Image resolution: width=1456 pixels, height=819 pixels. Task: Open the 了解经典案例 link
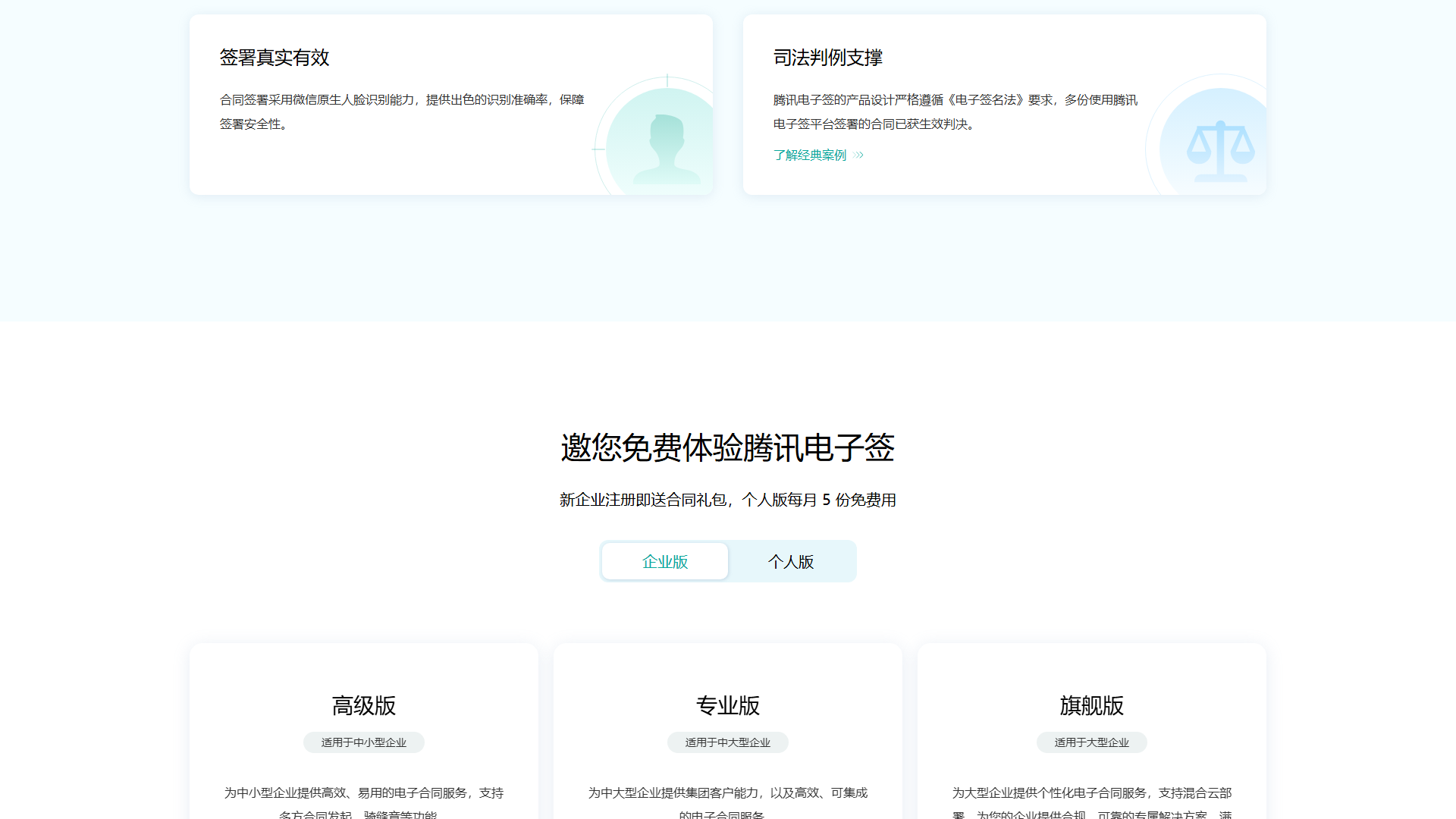[810, 155]
